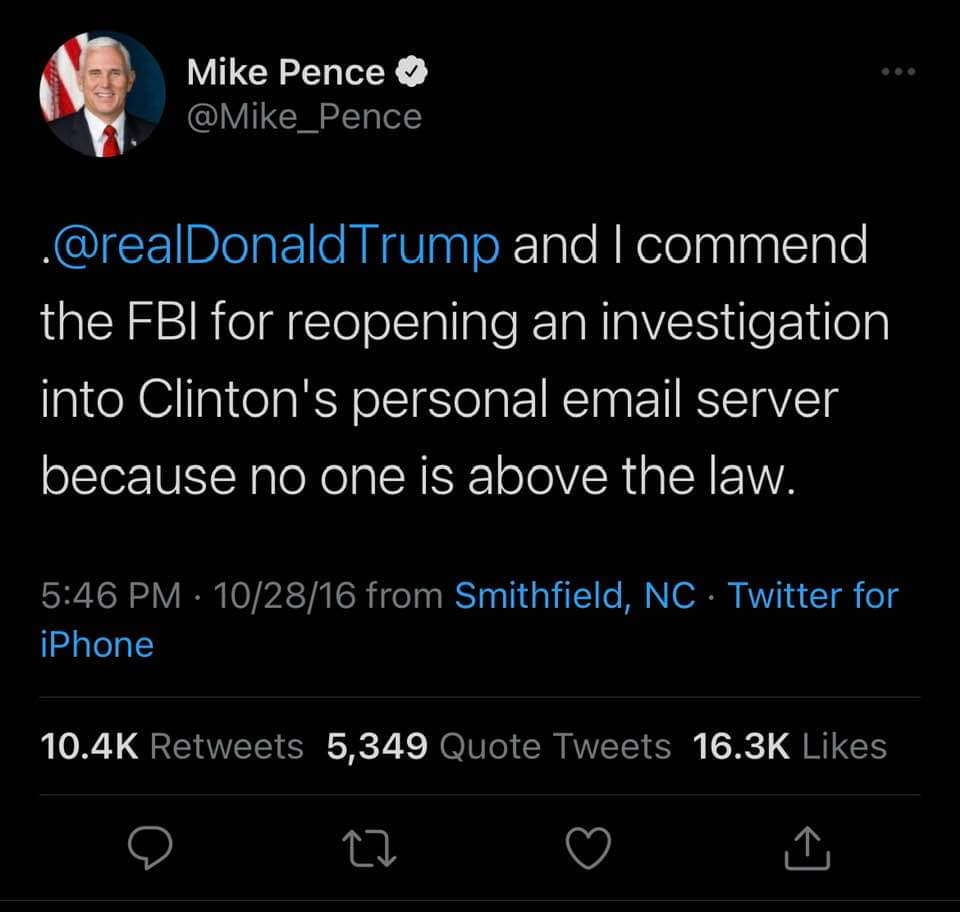The height and width of the screenshot is (912, 960).
Task: Like the tweet with the heart icon
Action: 589,849
